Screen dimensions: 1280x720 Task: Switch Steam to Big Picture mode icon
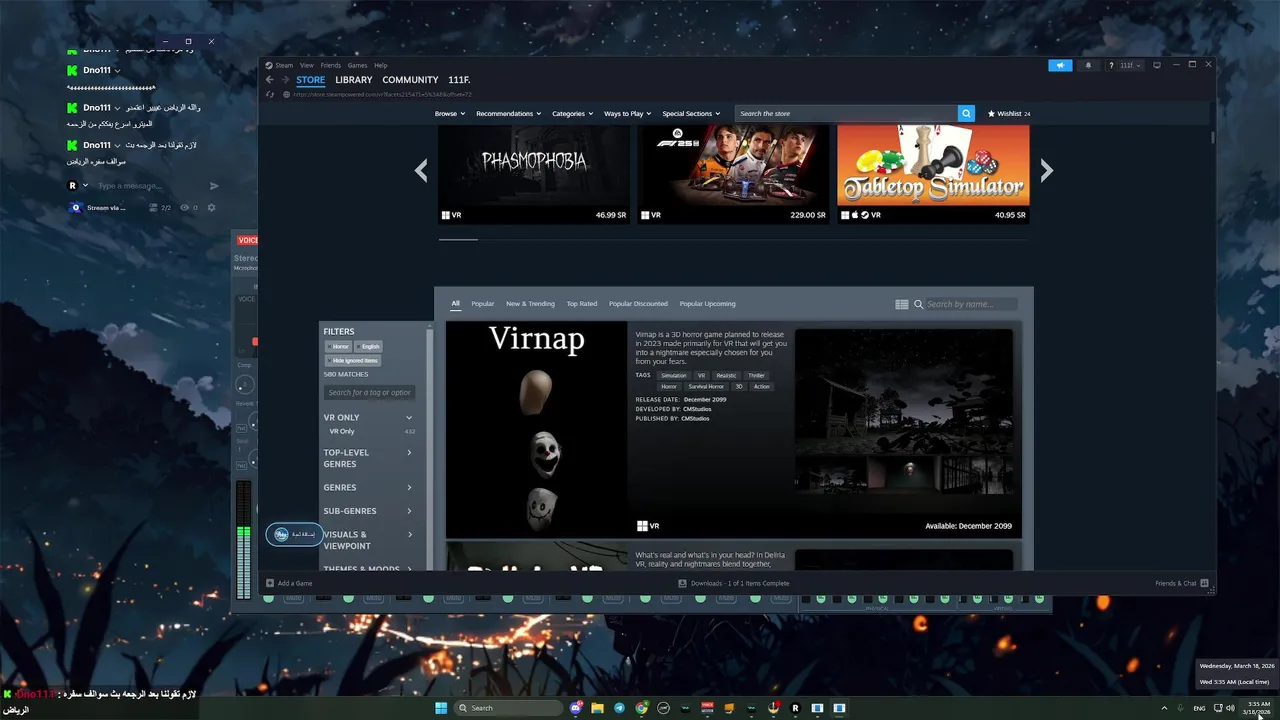pos(1157,65)
